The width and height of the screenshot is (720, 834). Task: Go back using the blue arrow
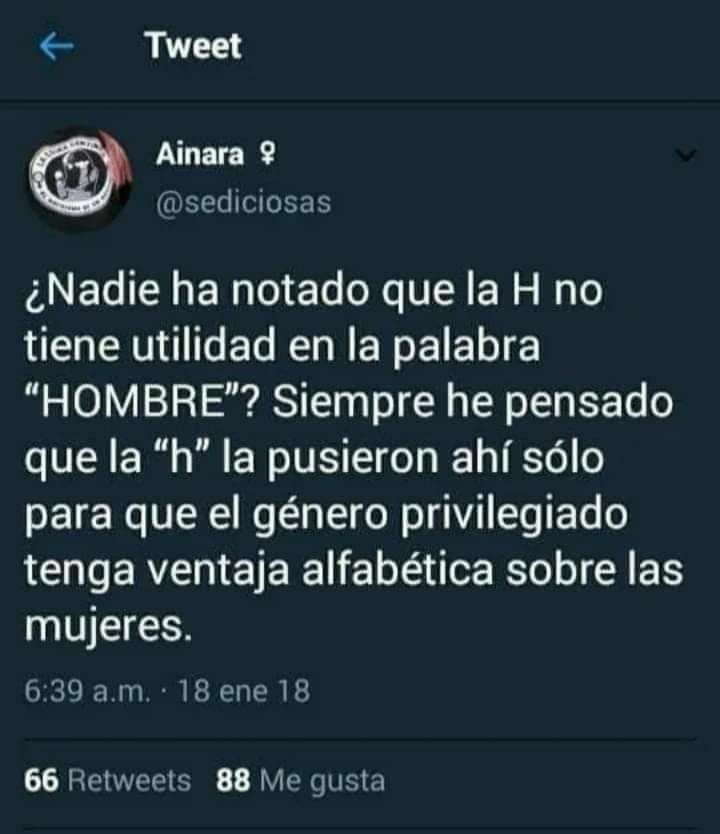pyautogui.click(x=56, y=46)
